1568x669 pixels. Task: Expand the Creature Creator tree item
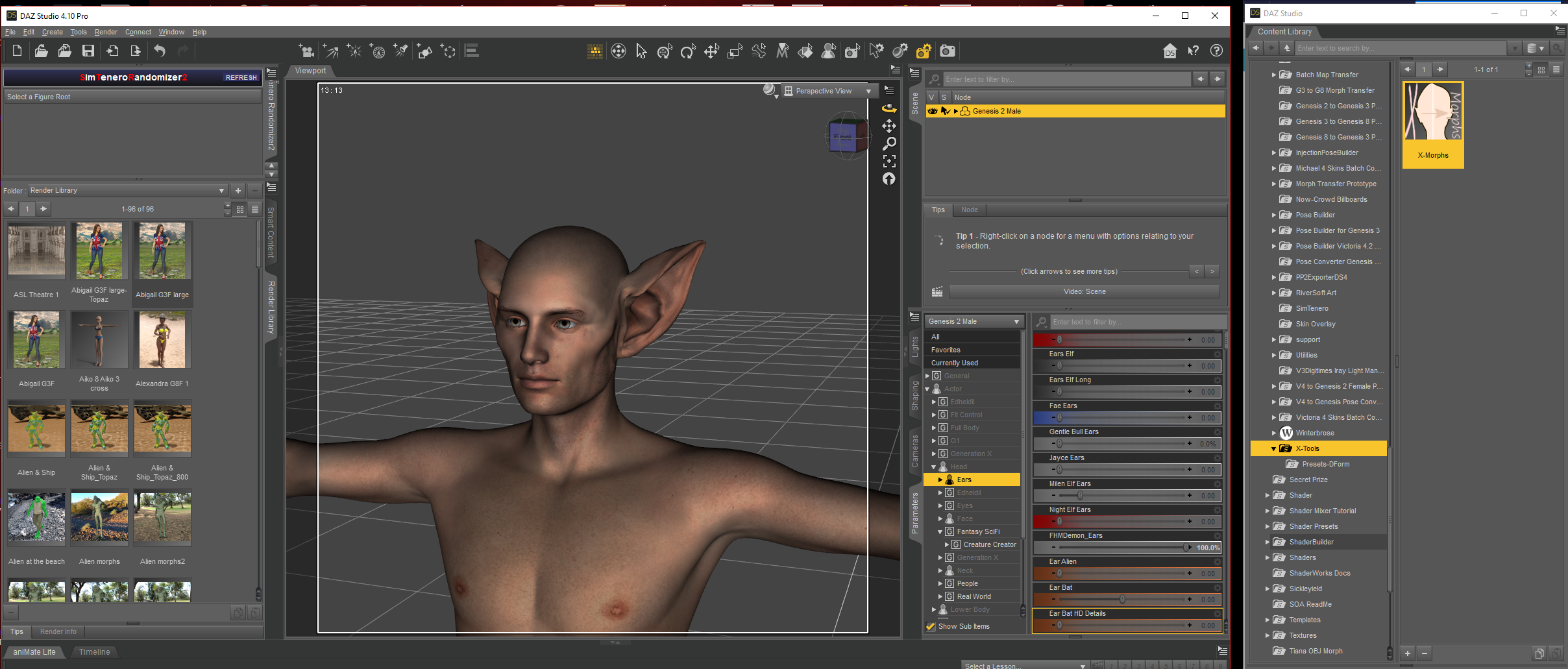click(947, 545)
